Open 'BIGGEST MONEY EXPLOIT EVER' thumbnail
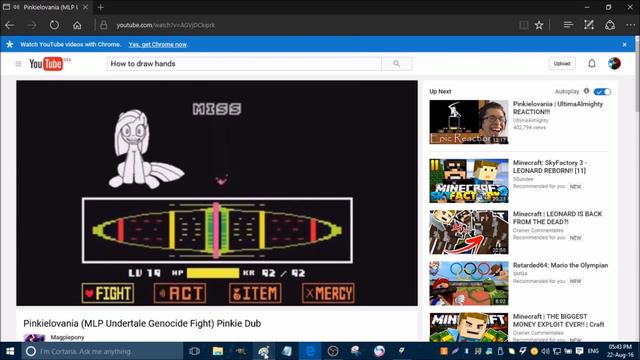 [x=469, y=327]
